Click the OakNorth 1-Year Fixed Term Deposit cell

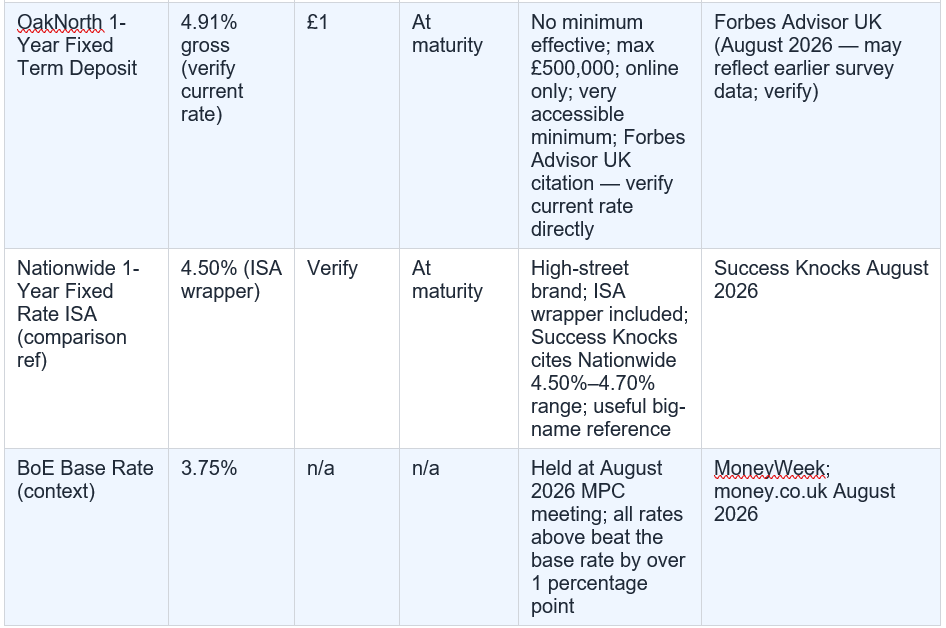[86, 125]
